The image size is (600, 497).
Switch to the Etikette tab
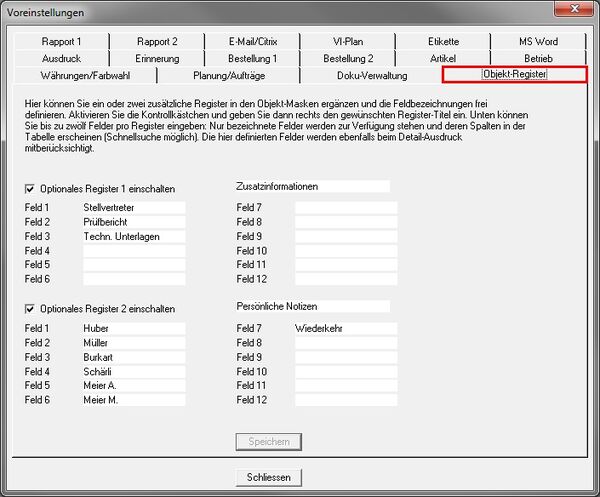point(443,42)
